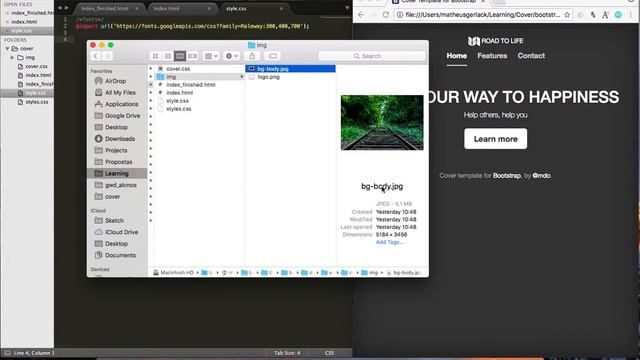Open tab list dropdown arrow in editor
This screenshot has width=640, height=360.
347,8
